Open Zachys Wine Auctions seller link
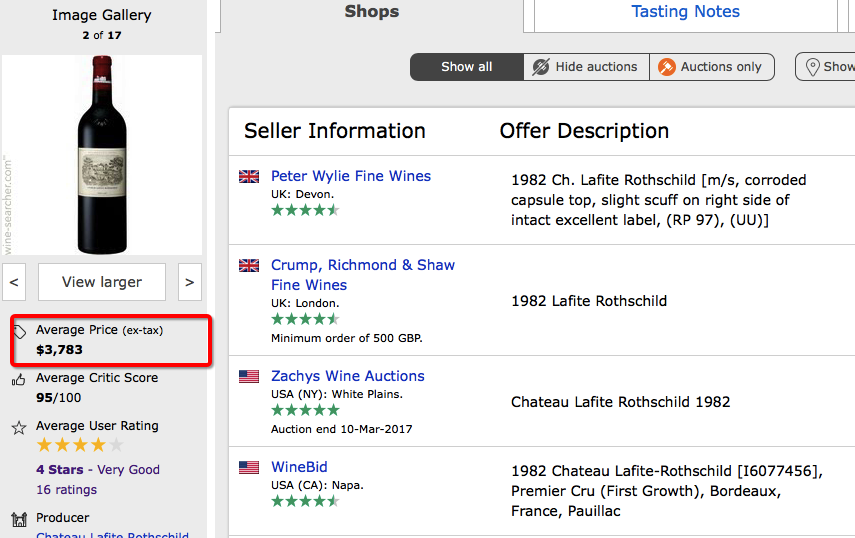855x538 pixels. (x=348, y=376)
